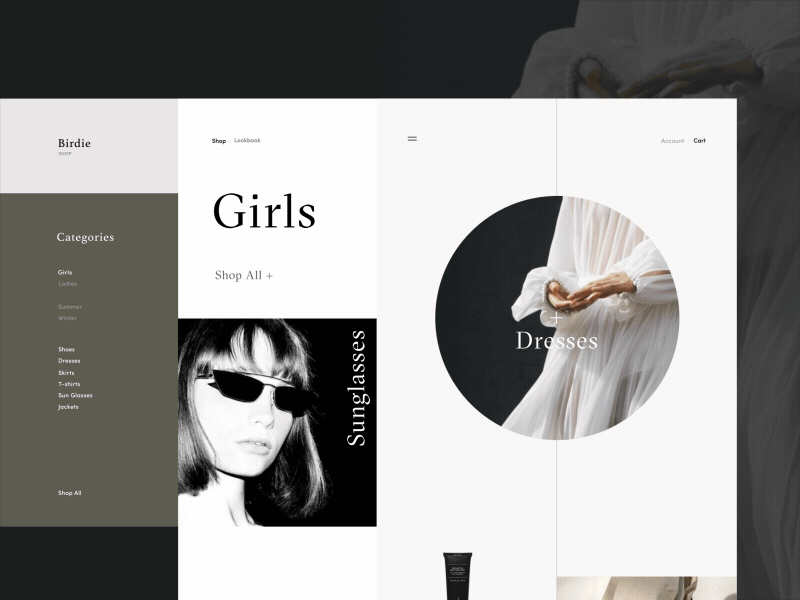The height and width of the screenshot is (600, 800).
Task: Open the Sunglasses image card
Action: click(277, 422)
